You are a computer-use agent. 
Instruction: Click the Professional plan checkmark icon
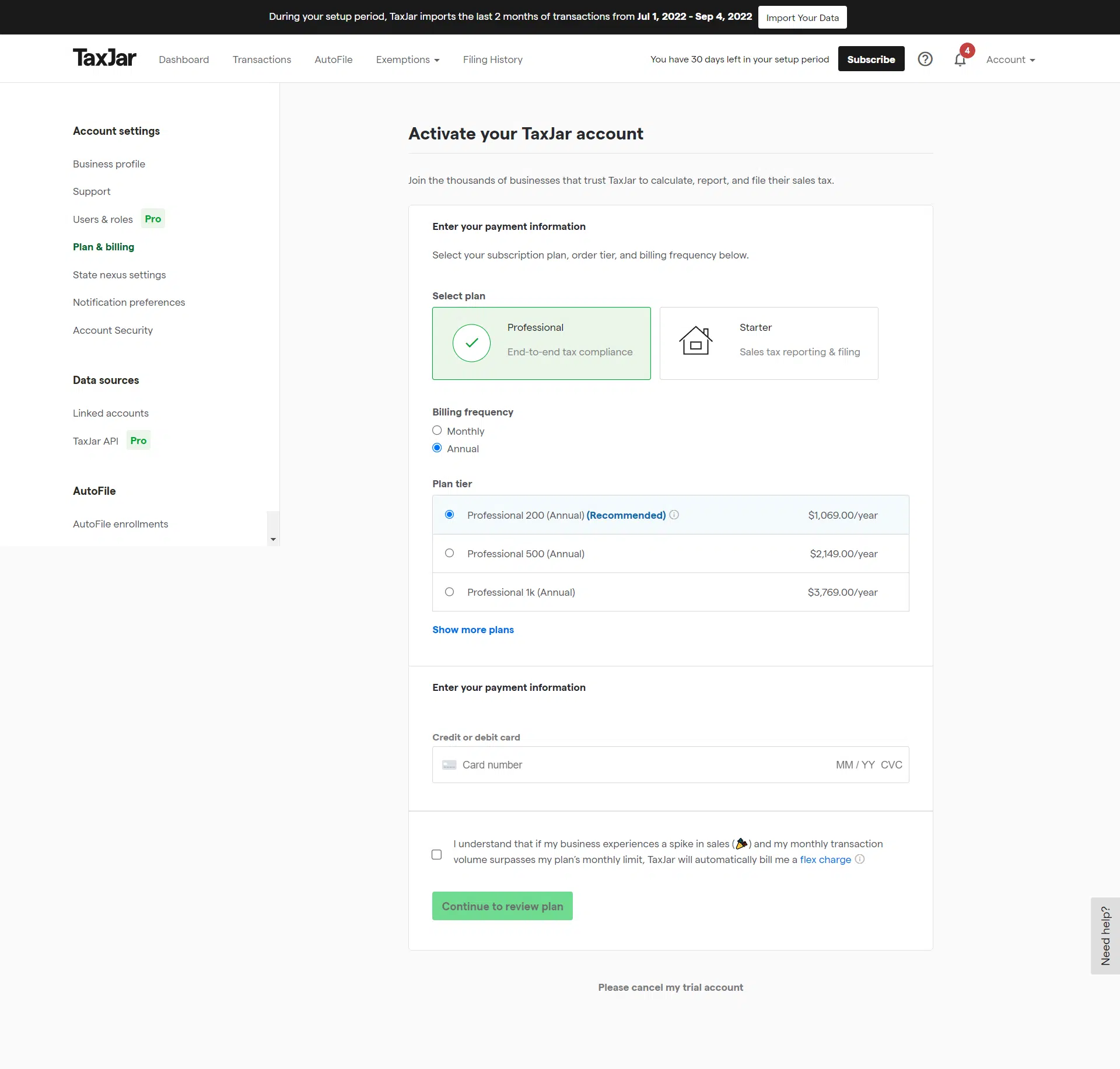(x=471, y=343)
